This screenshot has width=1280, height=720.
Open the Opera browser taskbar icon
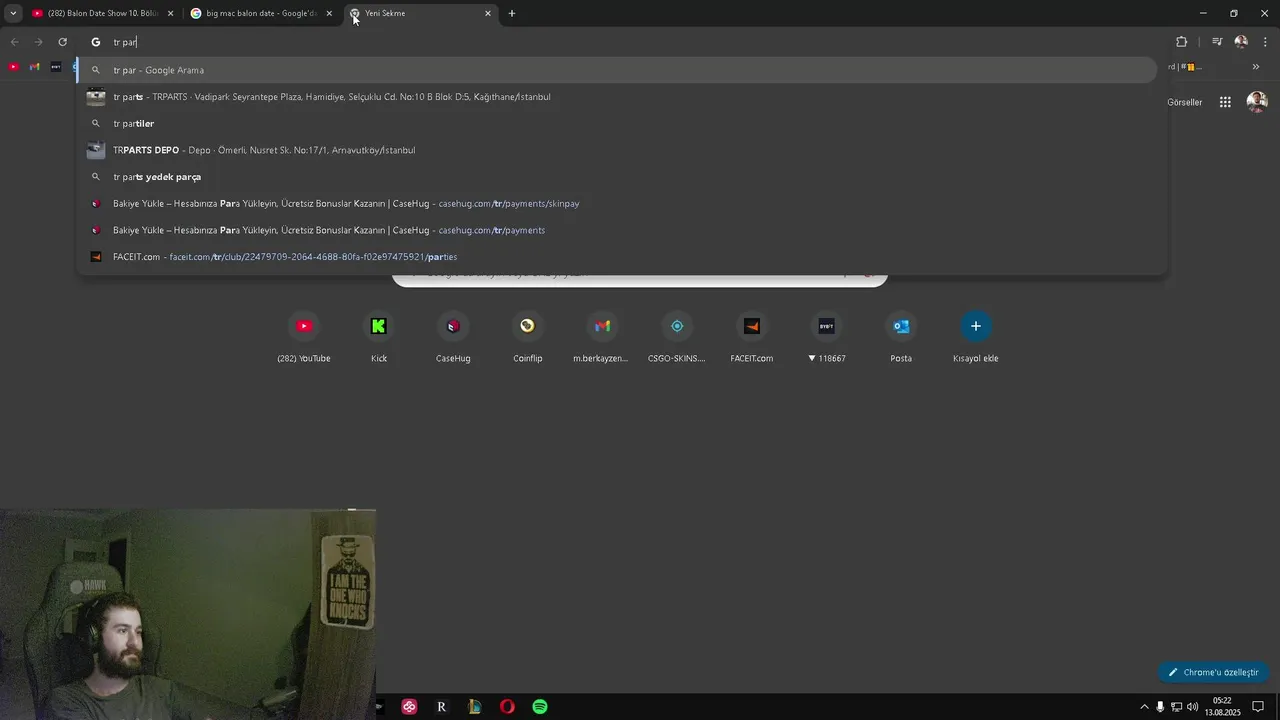point(507,707)
